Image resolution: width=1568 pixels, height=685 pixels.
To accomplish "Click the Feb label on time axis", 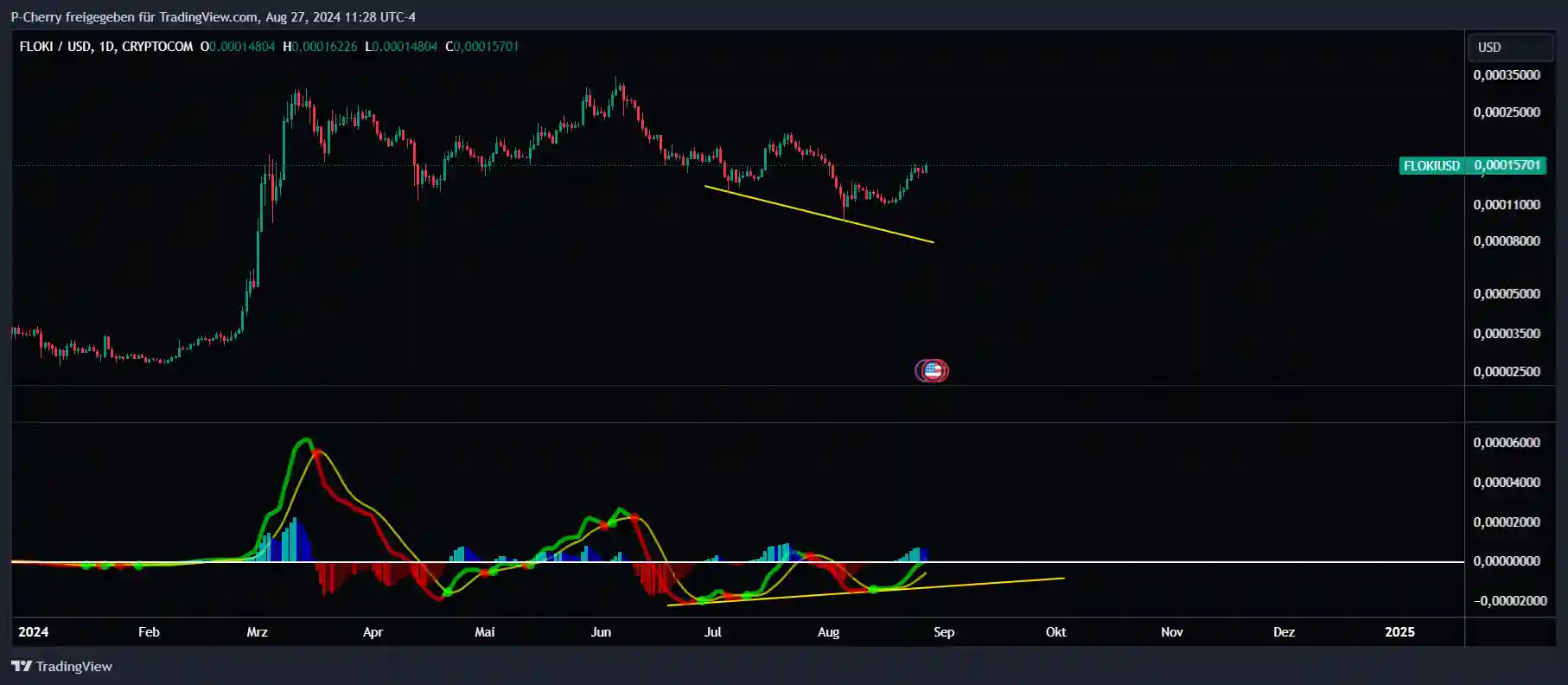I will click(149, 632).
